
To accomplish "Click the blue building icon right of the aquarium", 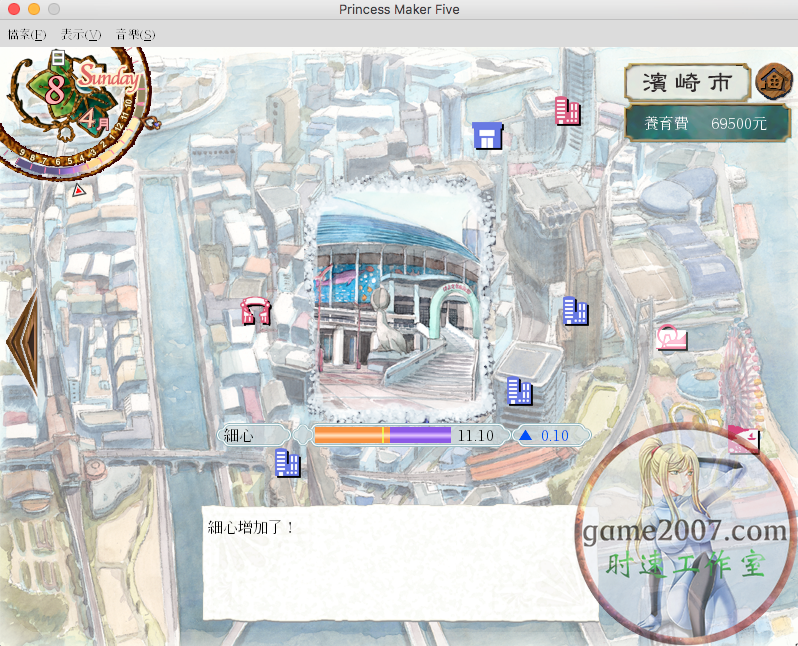I will (575, 311).
